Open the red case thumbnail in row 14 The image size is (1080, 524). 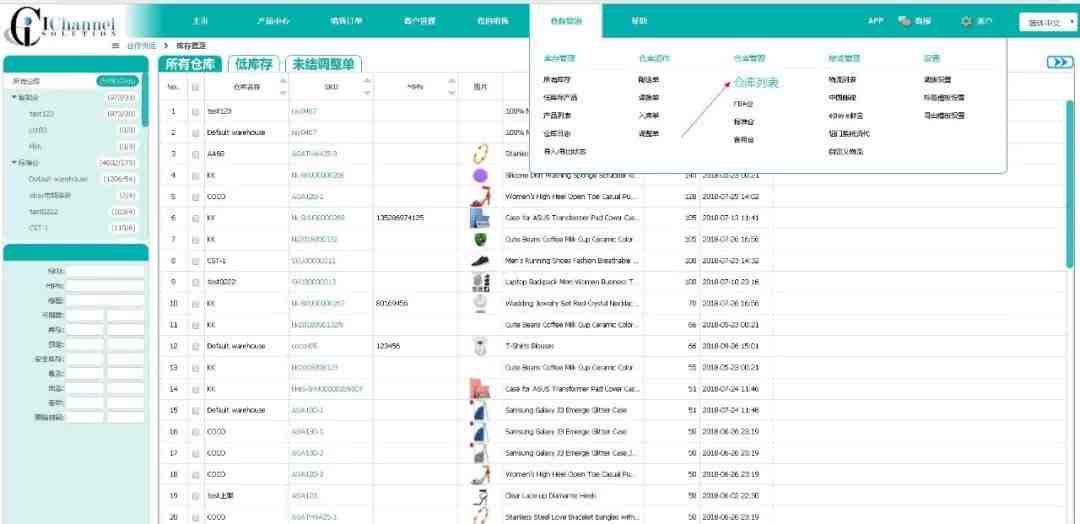coord(479,389)
